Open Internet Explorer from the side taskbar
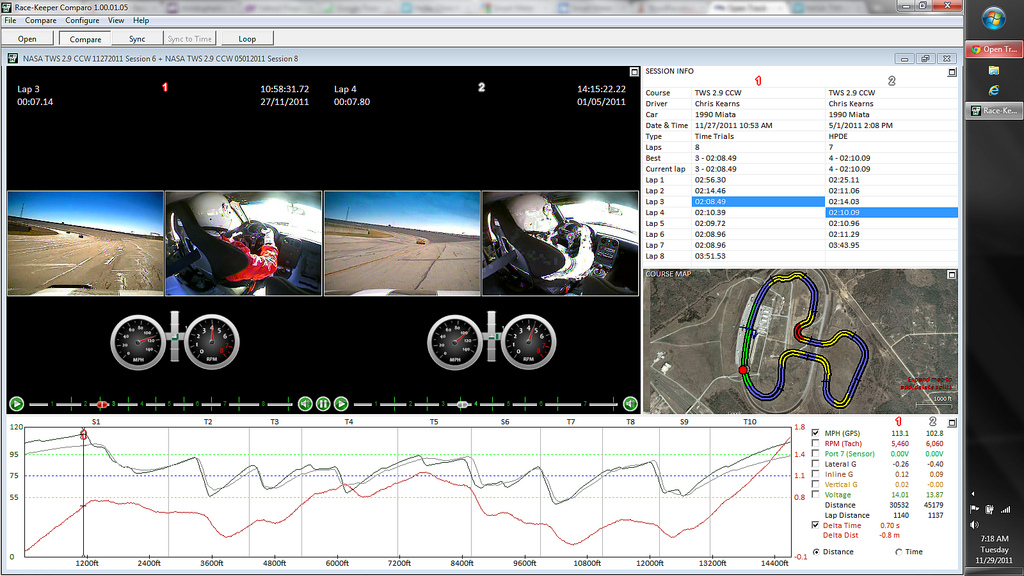Image resolution: width=1024 pixels, height=576 pixels. [x=993, y=90]
